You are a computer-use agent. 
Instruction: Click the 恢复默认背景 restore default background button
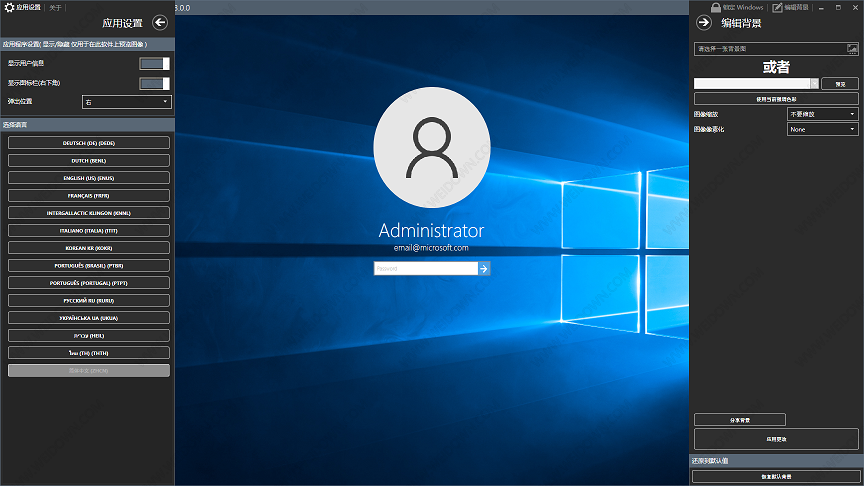click(x=776, y=477)
